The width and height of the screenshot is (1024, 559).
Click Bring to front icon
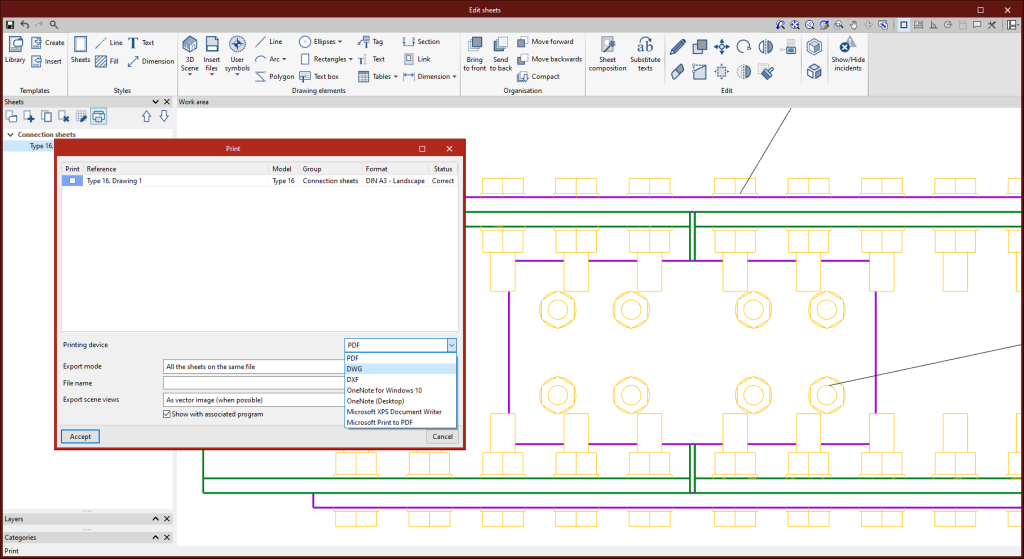pos(474,52)
